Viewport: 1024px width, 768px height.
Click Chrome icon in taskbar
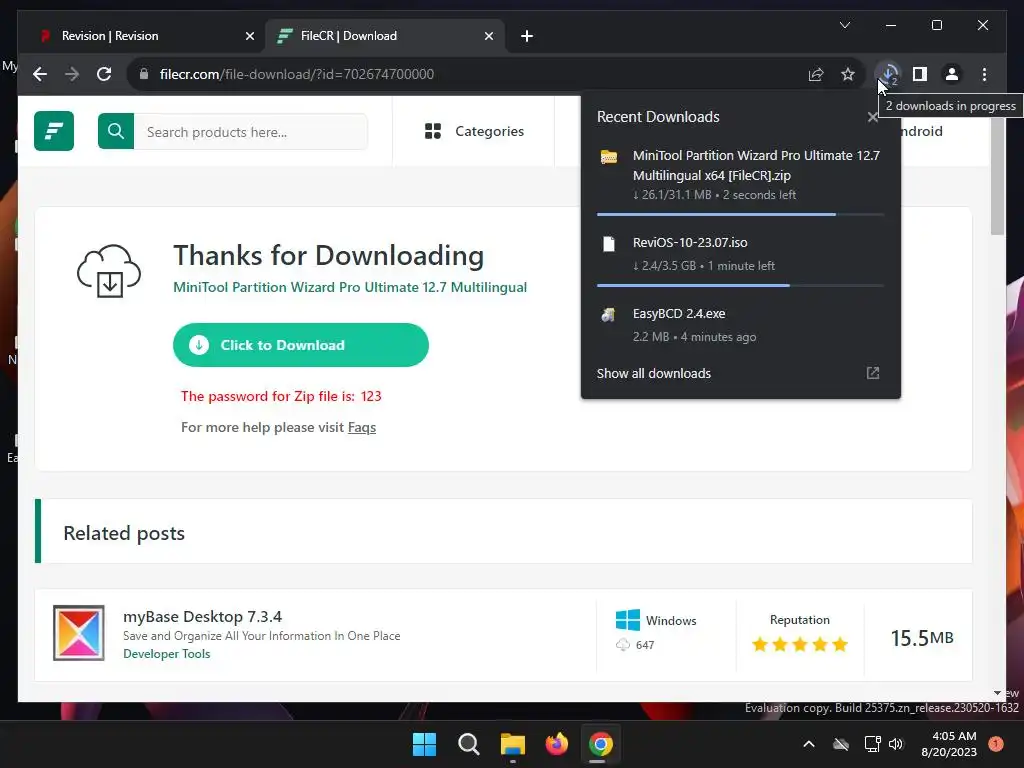point(600,744)
